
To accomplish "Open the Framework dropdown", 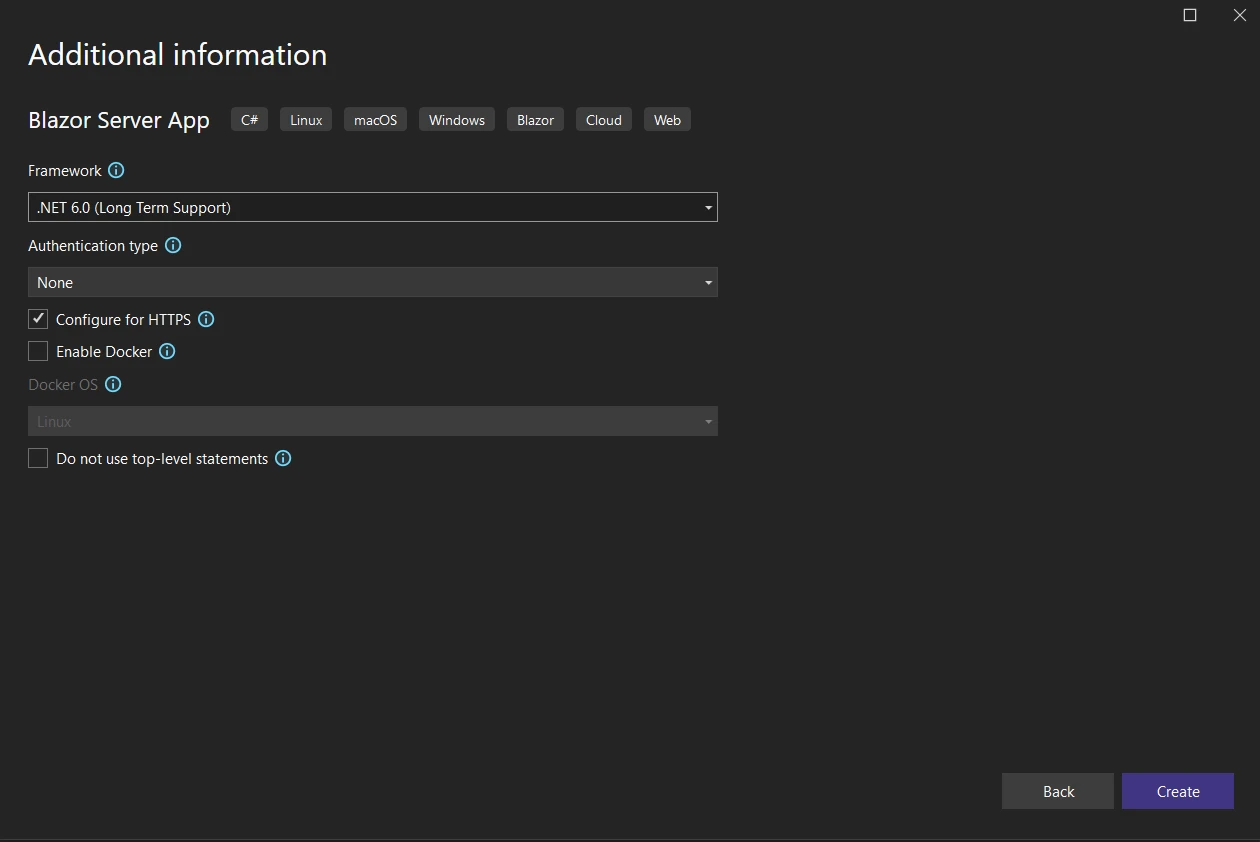I will click(x=372, y=208).
